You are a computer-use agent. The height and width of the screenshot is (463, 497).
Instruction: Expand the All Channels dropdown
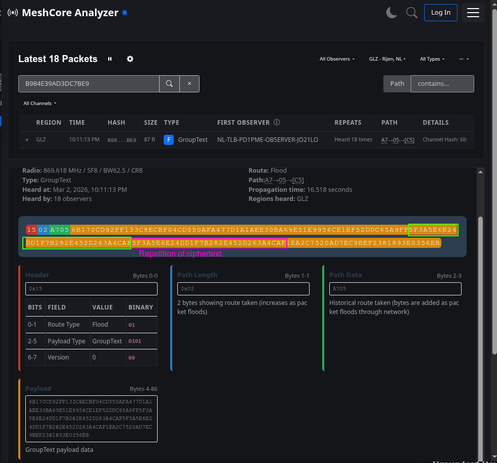point(39,103)
